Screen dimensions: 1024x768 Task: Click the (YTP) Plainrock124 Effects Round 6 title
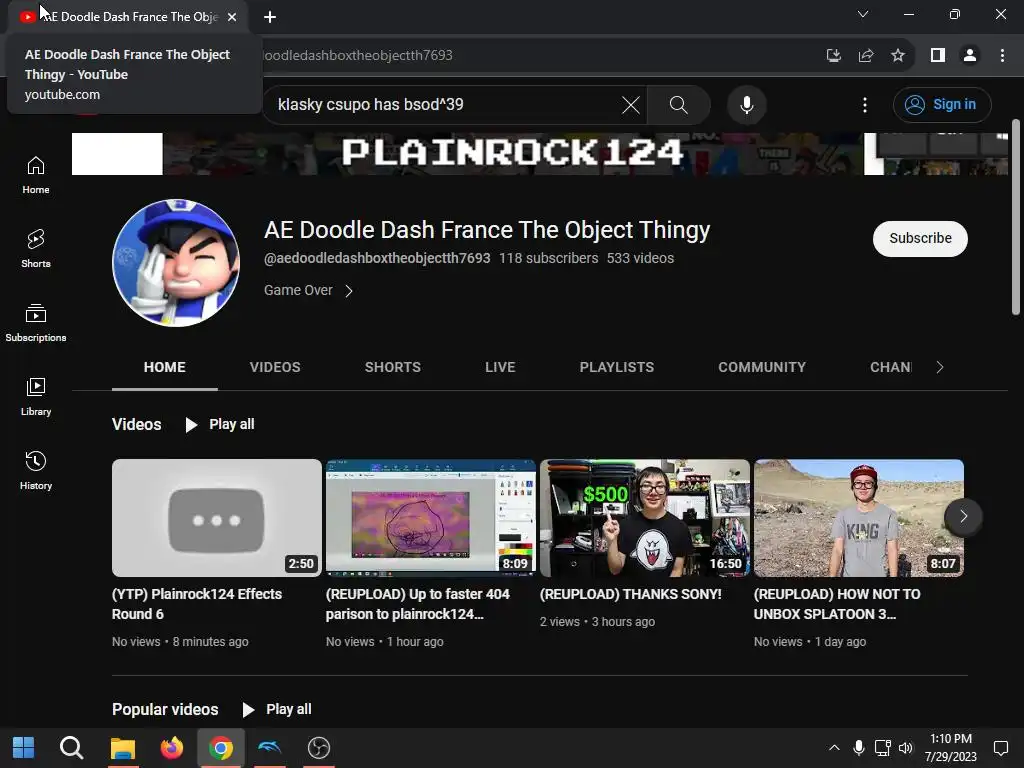coord(197,604)
